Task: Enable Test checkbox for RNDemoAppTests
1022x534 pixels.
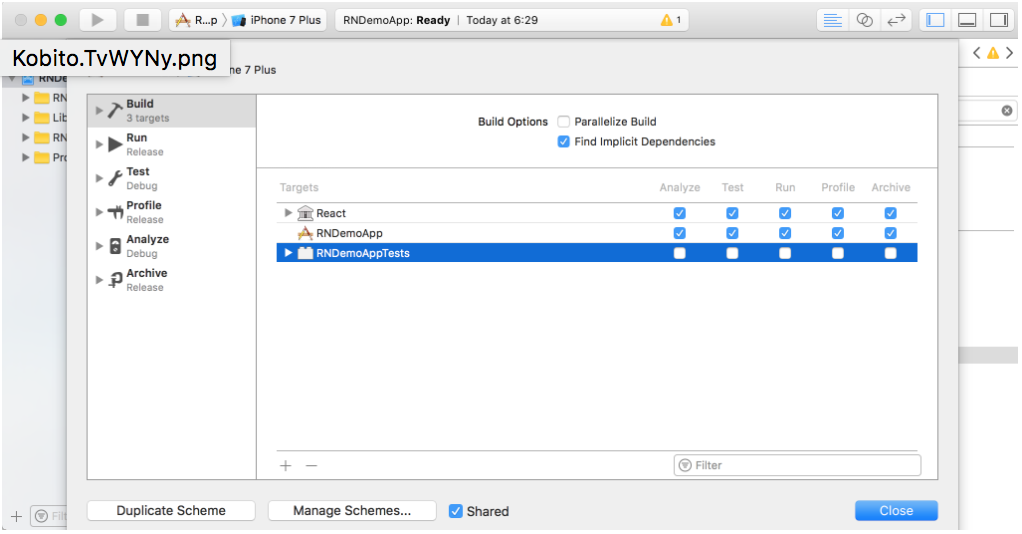Action: (x=732, y=253)
